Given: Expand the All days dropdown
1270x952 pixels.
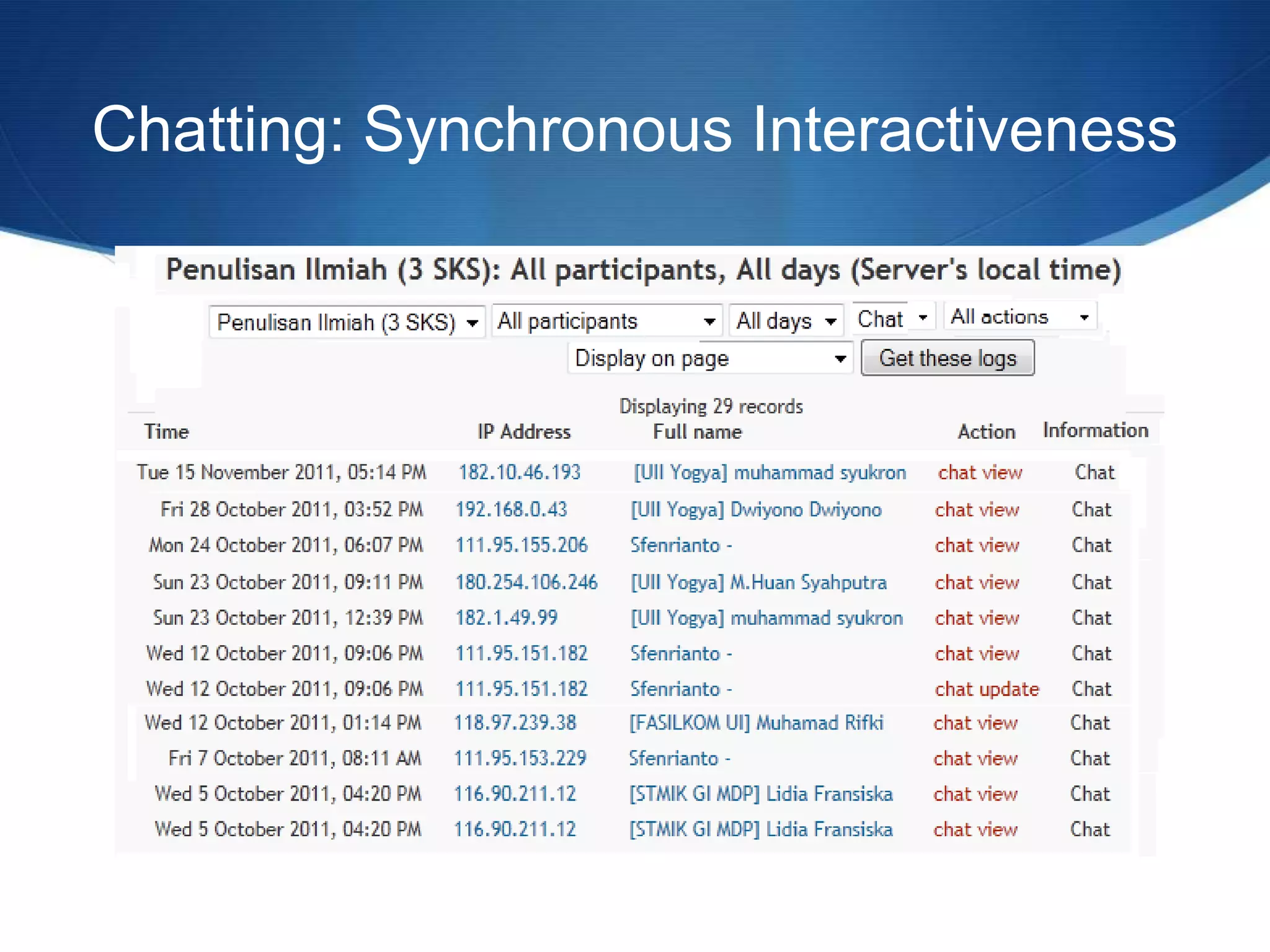Looking at the screenshot, I should [x=786, y=320].
